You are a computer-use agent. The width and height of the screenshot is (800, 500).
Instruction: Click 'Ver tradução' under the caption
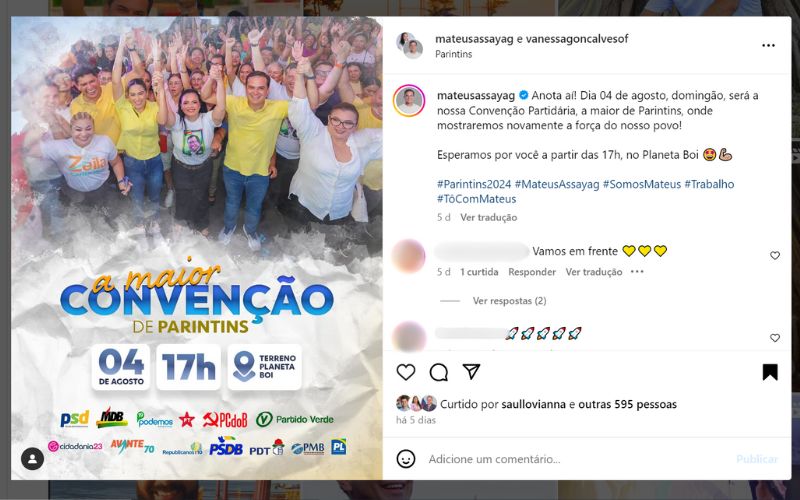pos(488,217)
